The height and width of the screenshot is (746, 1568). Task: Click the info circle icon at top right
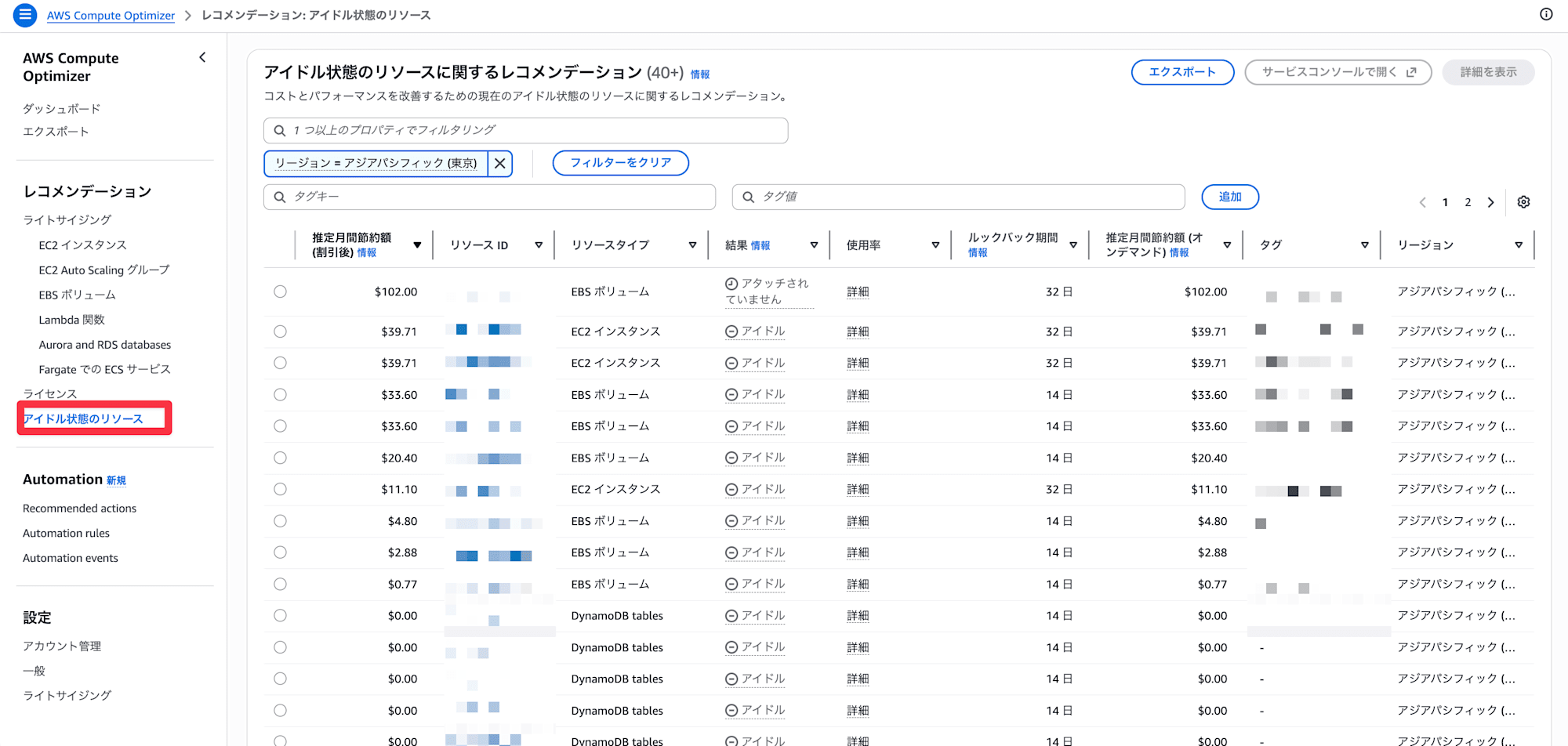[1546, 14]
